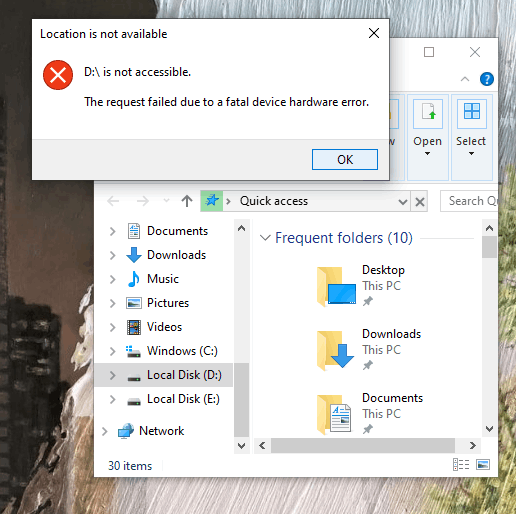
Task: Click navigation pane scroll up arrow
Action: tap(241, 228)
